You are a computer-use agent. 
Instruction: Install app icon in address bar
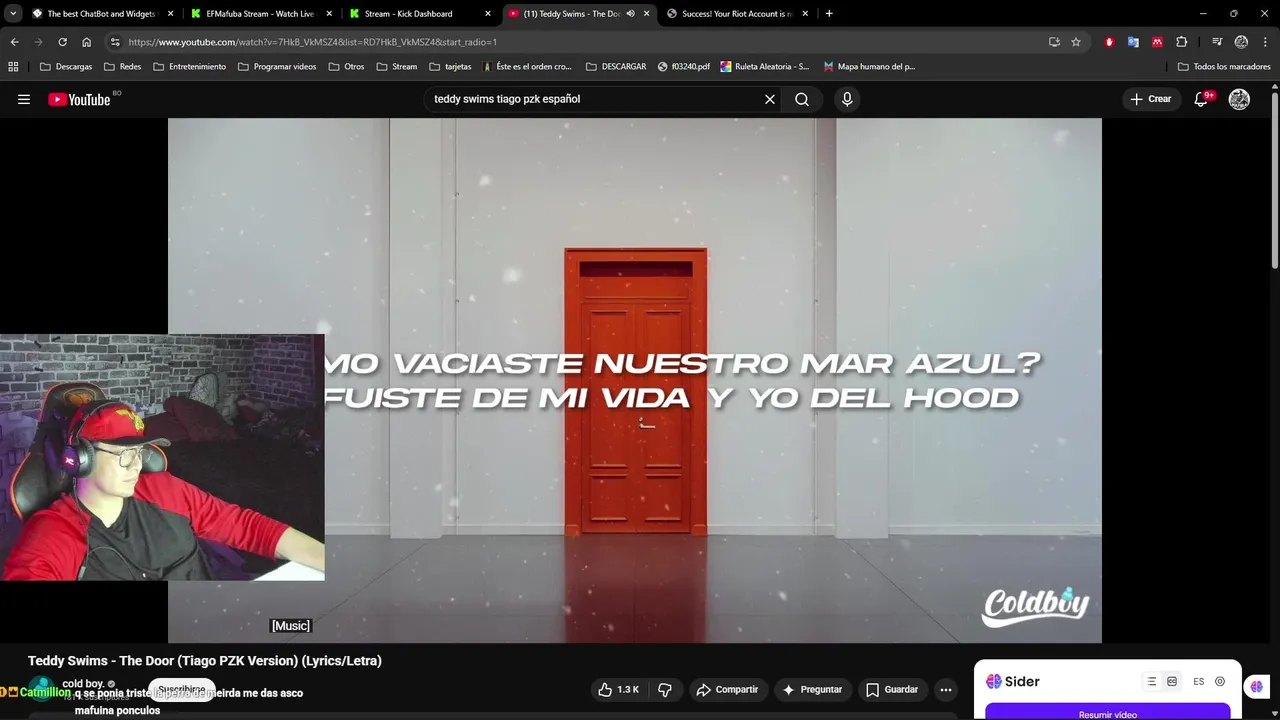coord(1054,42)
